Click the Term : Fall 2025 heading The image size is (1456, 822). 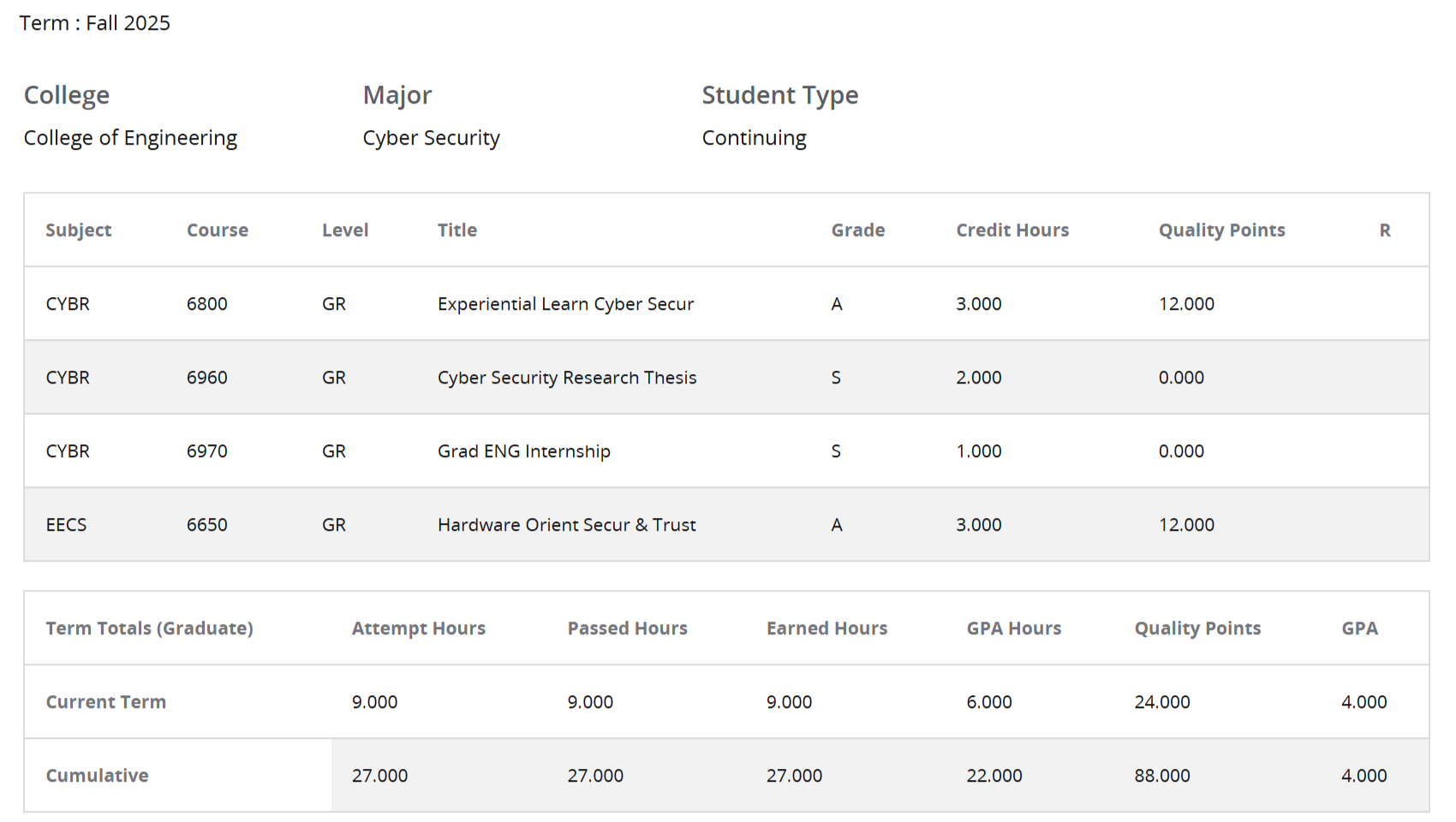[x=94, y=23]
